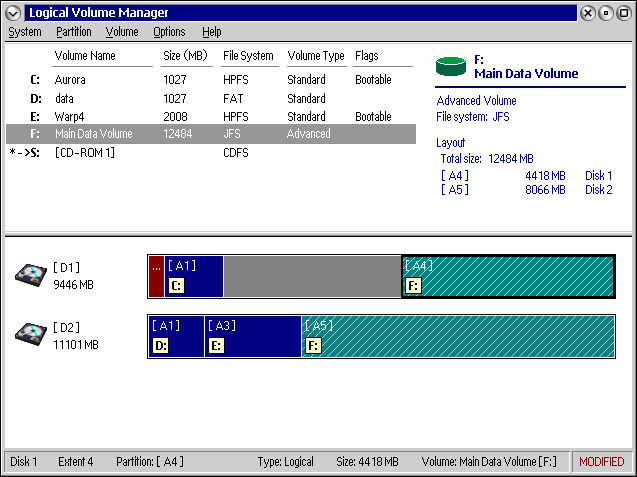Viewport: 637px width, 477px height.
Task: Click the 11101 MB disk size label
Action: pyautogui.click(x=76, y=345)
